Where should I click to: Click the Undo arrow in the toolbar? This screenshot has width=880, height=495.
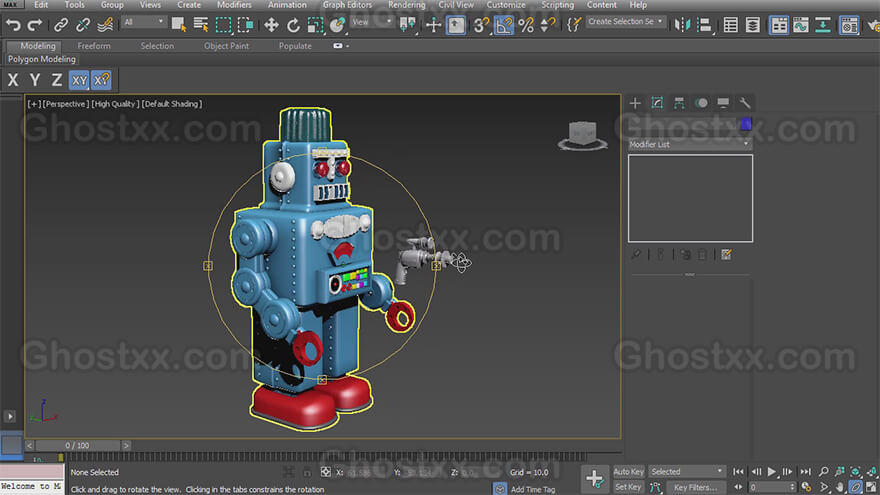tap(13, 25)
